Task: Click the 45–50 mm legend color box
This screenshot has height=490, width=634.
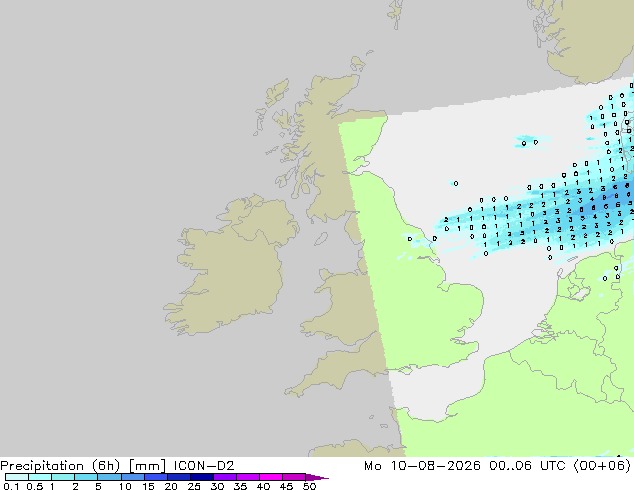Action: click(294, 477)
